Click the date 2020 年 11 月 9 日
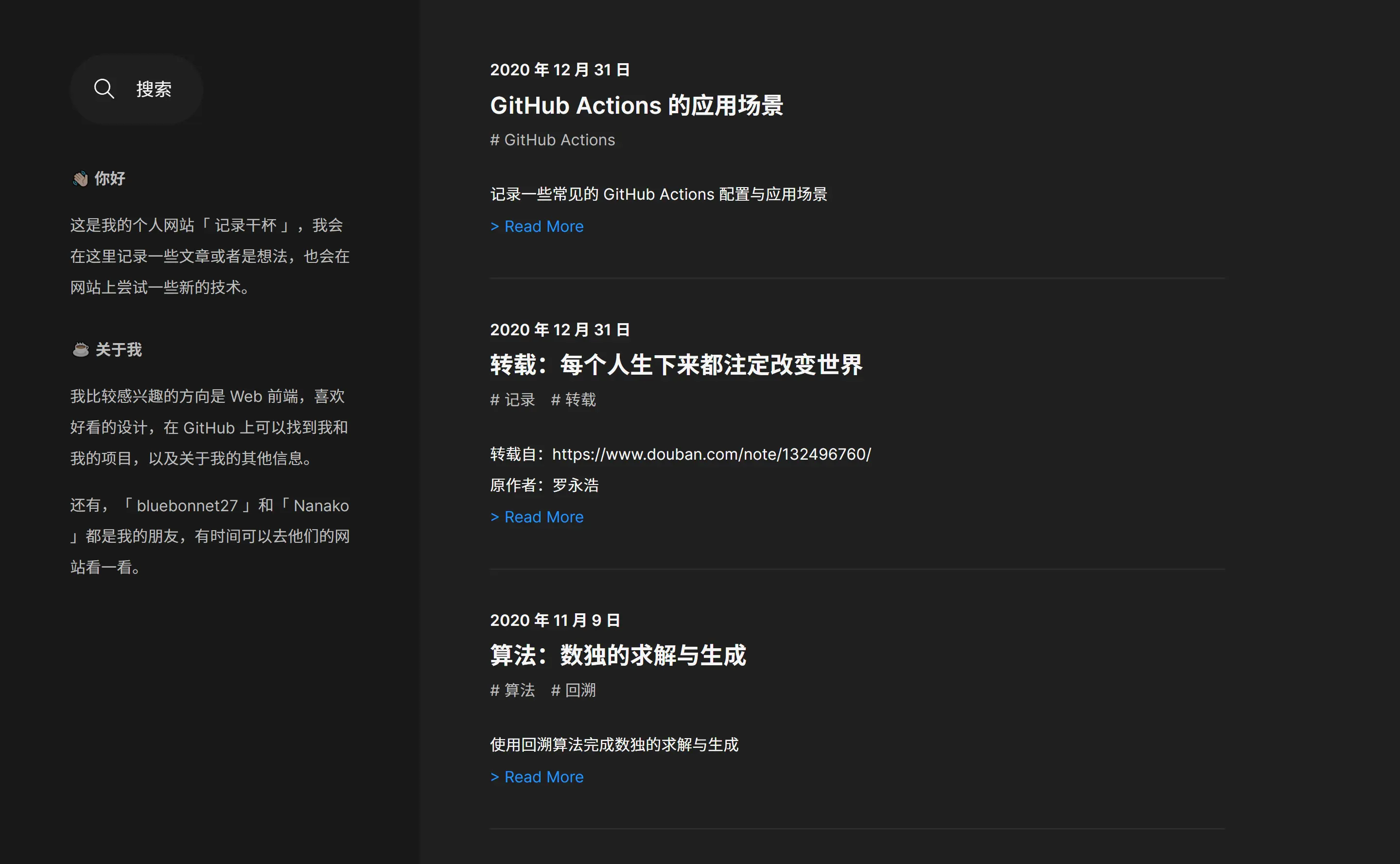This screenshot has height=864, width=1400. pyautogui.click(x=555, y=620)
